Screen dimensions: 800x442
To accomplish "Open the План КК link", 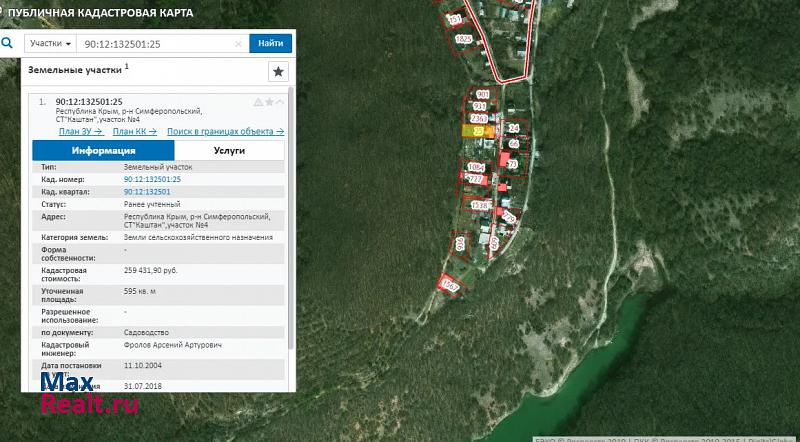I will pyautogui.click(x=134, y=131).
